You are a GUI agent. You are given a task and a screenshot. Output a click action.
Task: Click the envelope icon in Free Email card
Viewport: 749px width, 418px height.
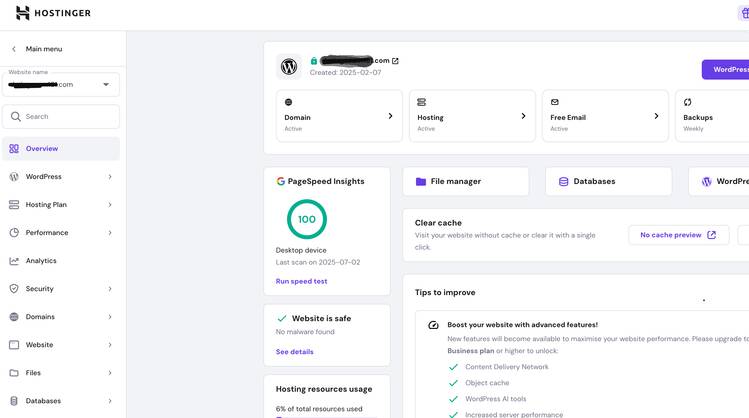click(x=555, y=102)
